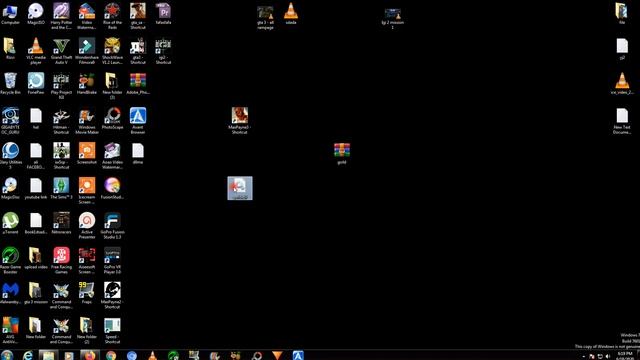Launch Wondershare Filmora9 shortcut
Screen dimensions: 640x360
[x=87, y=51]
